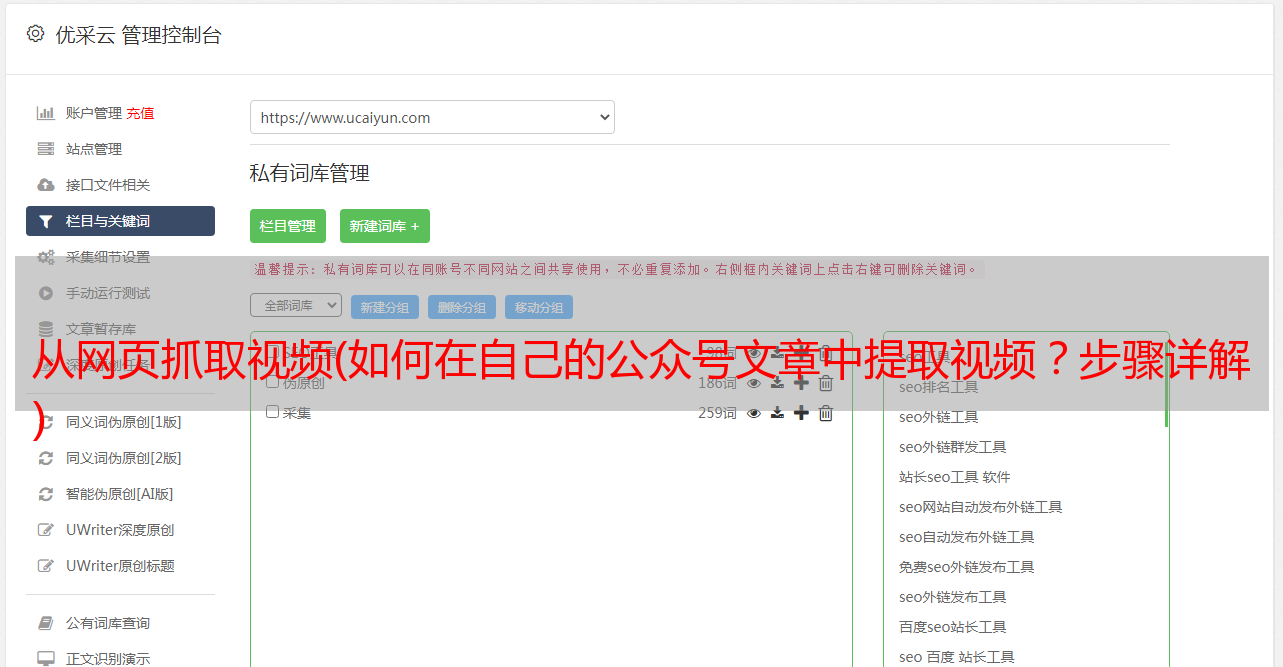Click the 私有词库管理 heading
This screenshot has width=1283, height=667.
pyautogui.click(x=310, y=173)
